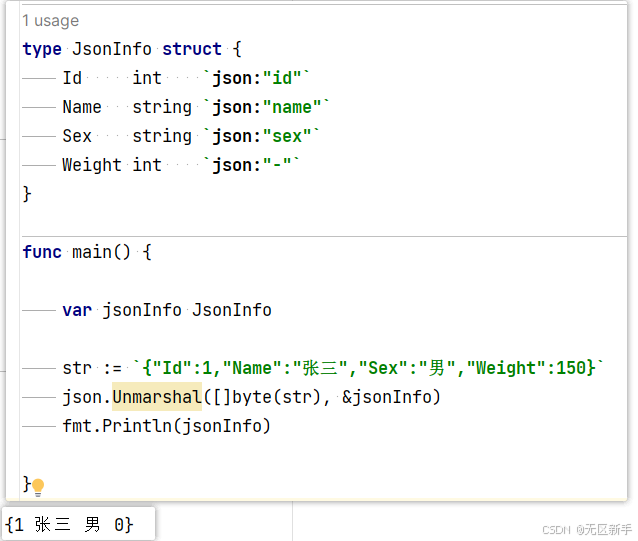Click the json:"name" struct tag
The image size is (638, 541).
coord(267,107)
